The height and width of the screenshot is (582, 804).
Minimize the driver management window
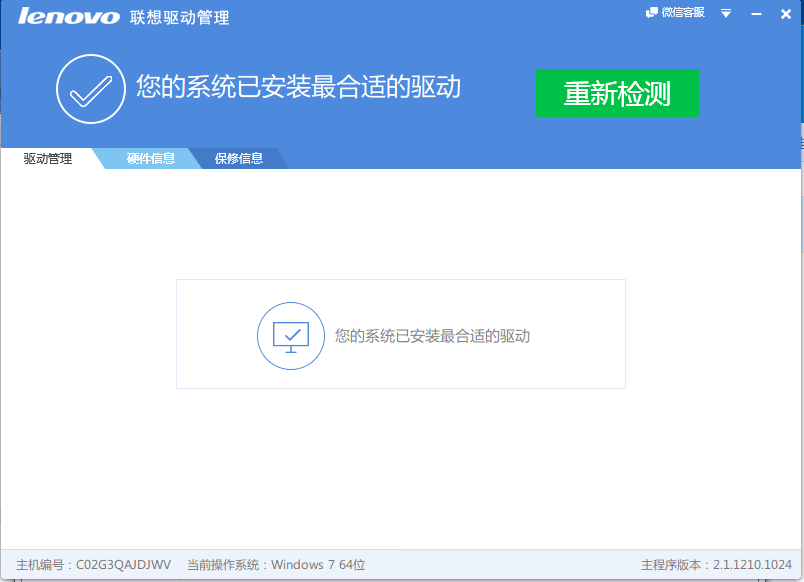pos(756,13)
